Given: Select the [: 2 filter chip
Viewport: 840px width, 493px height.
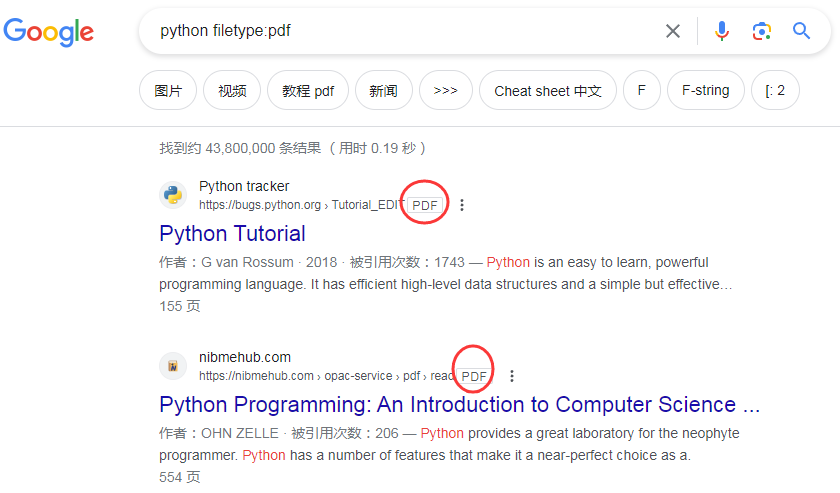Looking at the screenshot, I should point(775,91).
